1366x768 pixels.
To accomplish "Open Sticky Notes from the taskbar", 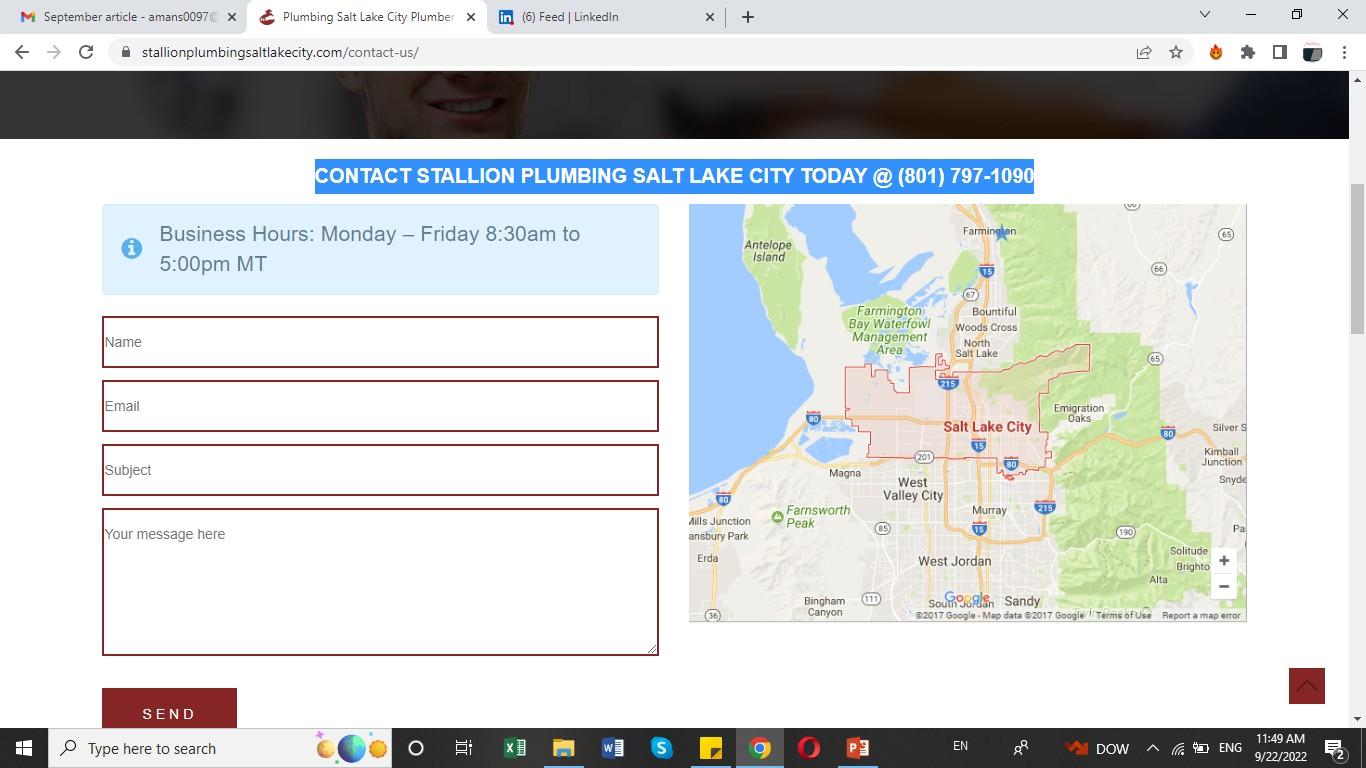I will tap(710, 748).
